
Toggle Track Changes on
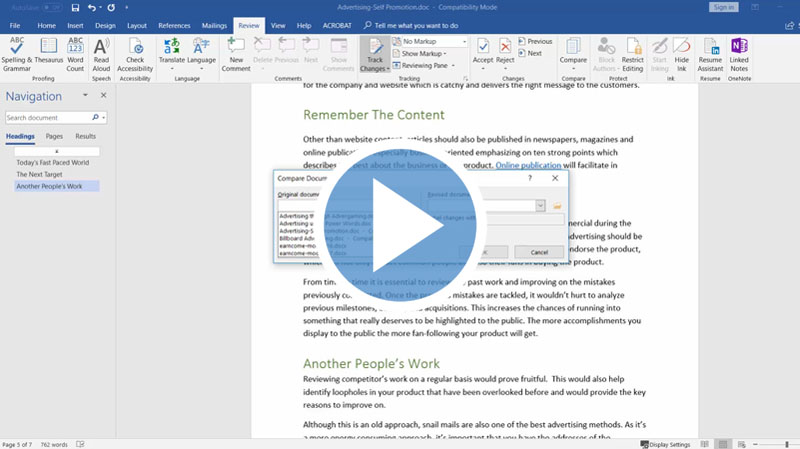375,54
